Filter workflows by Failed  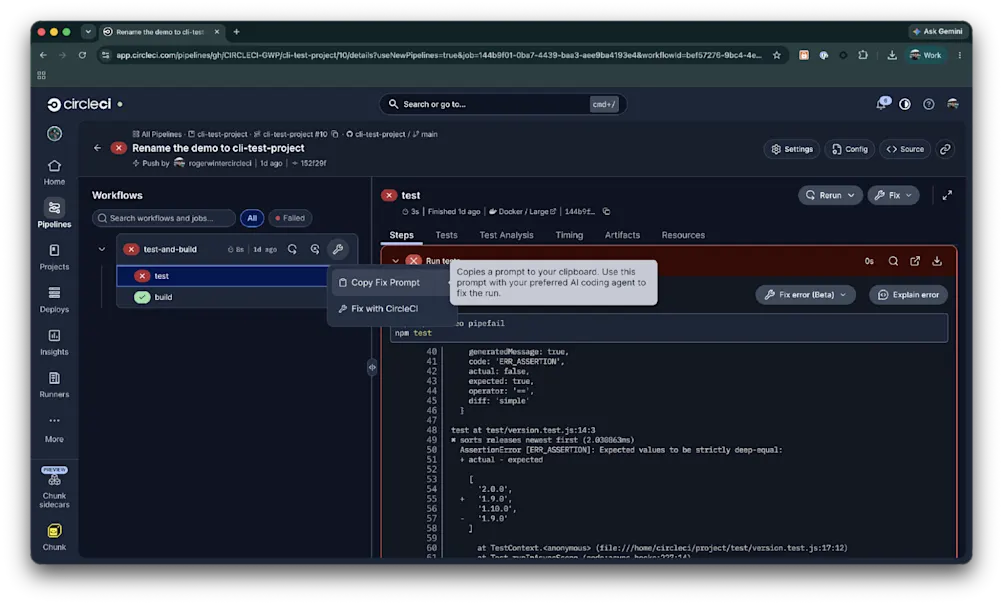(290, 218)
